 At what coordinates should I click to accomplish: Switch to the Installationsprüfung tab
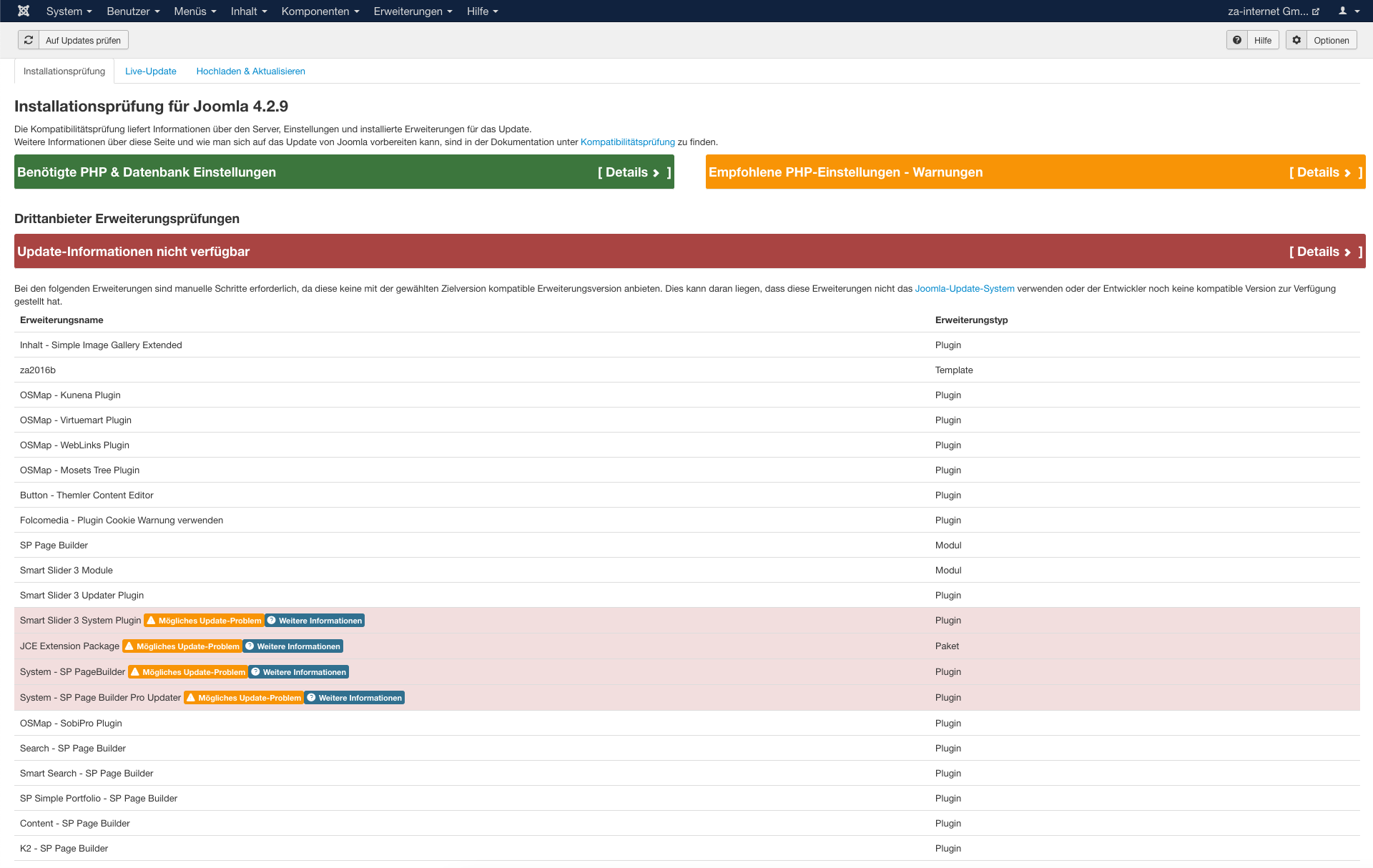click(64, 71)
